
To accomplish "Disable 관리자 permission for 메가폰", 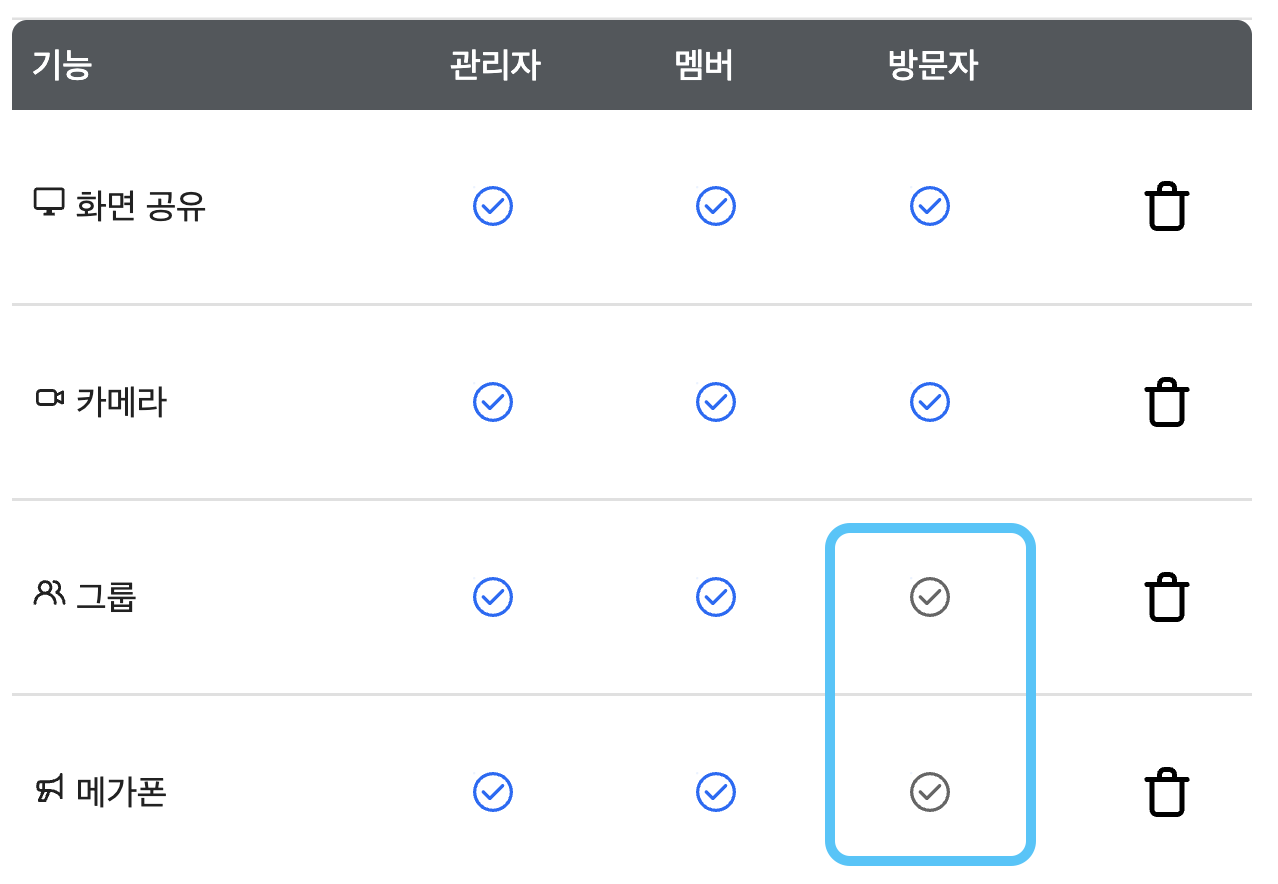I will click(492, 791).
